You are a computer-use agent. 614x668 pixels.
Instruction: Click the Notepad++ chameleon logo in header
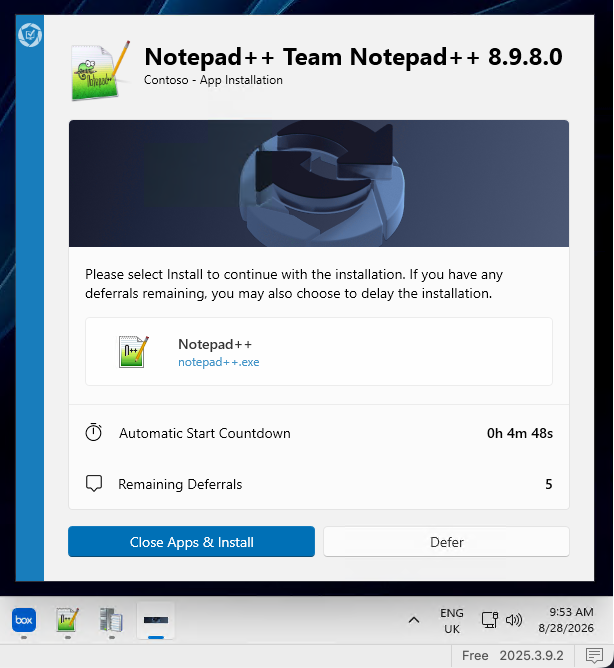tap(101, 71)
